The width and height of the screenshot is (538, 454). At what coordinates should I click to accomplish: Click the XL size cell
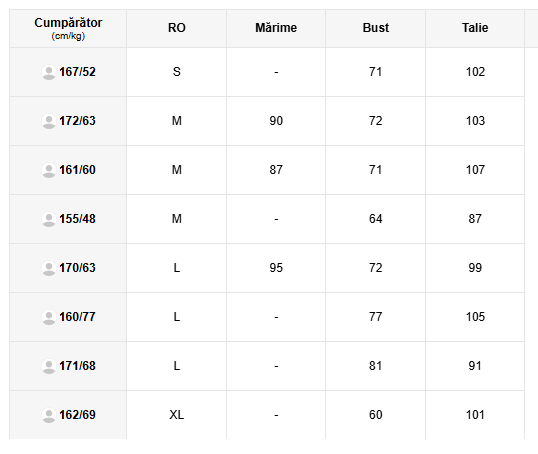176,415
